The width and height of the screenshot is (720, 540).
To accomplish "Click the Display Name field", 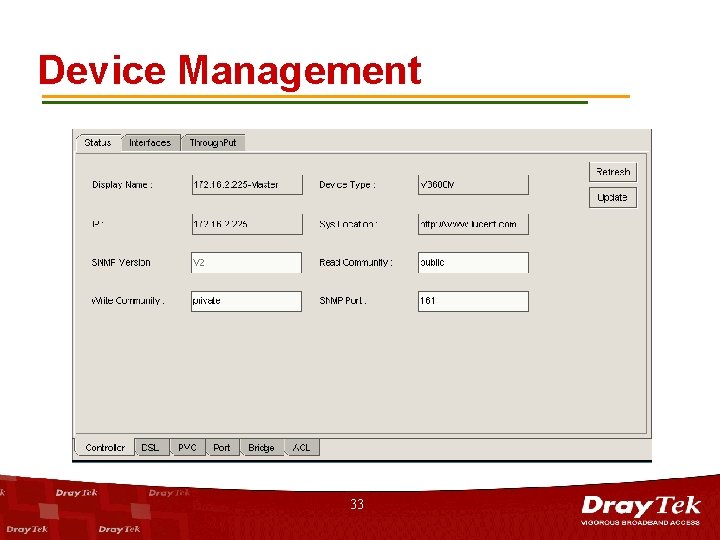I will [x=247, y=185].
